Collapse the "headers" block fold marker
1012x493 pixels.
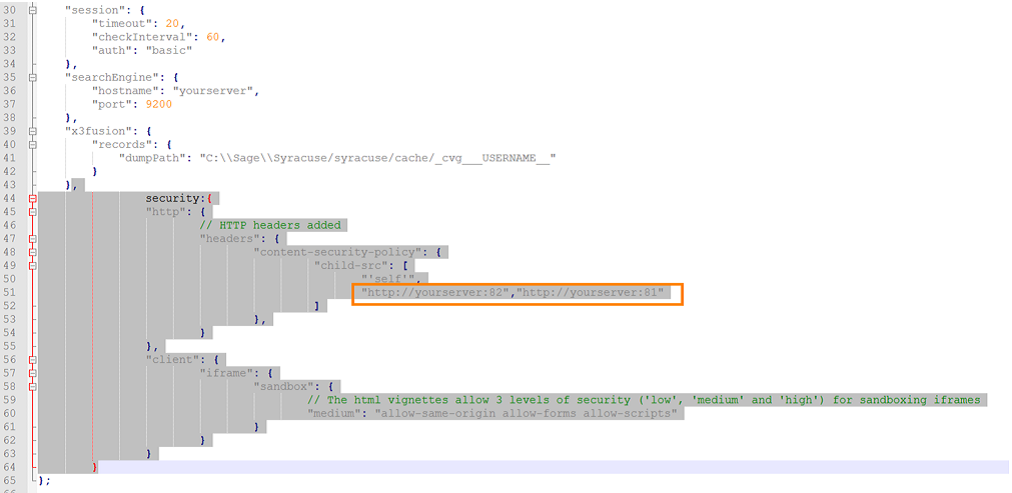33,239
